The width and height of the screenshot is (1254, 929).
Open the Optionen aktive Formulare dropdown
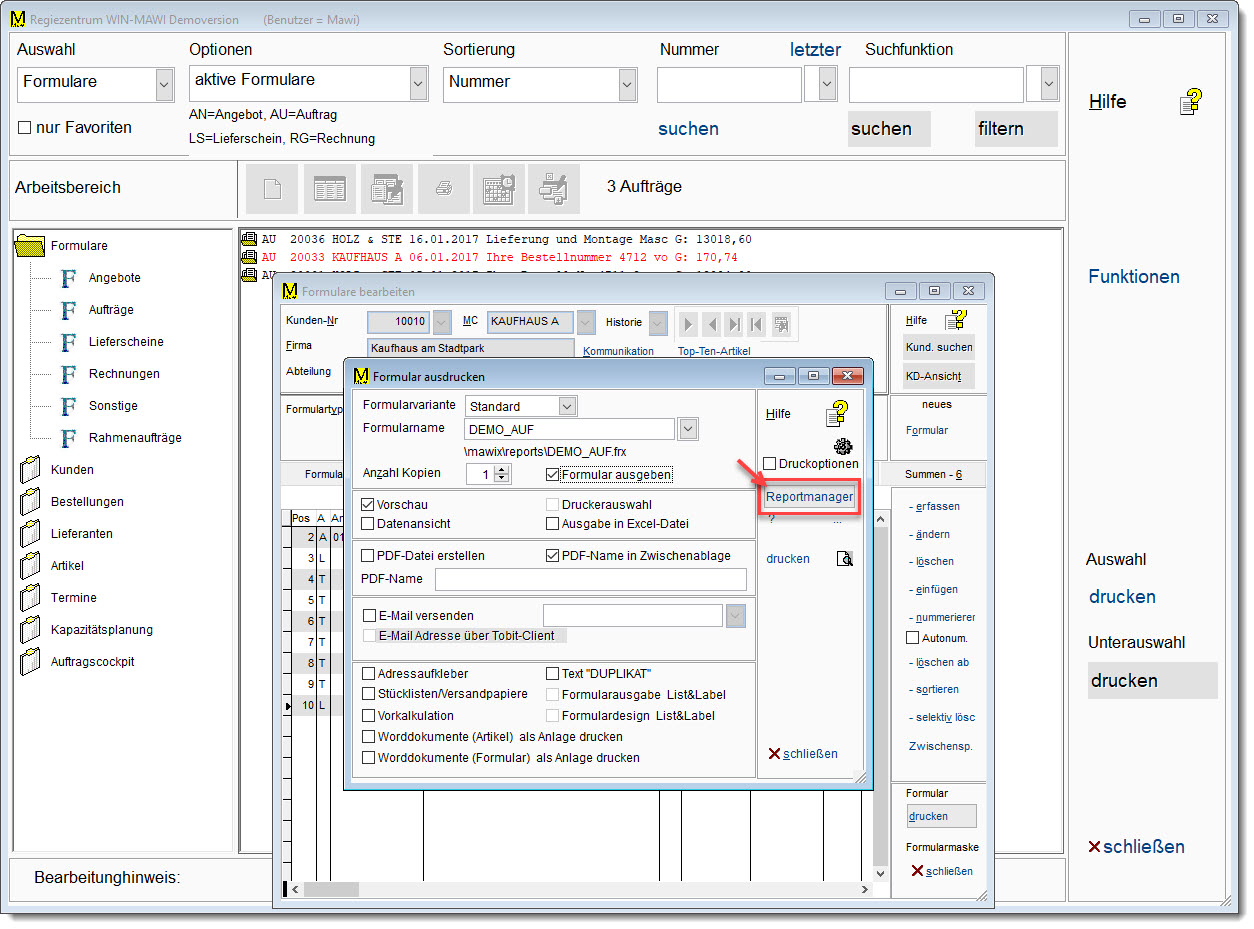(x=418, y=85)
